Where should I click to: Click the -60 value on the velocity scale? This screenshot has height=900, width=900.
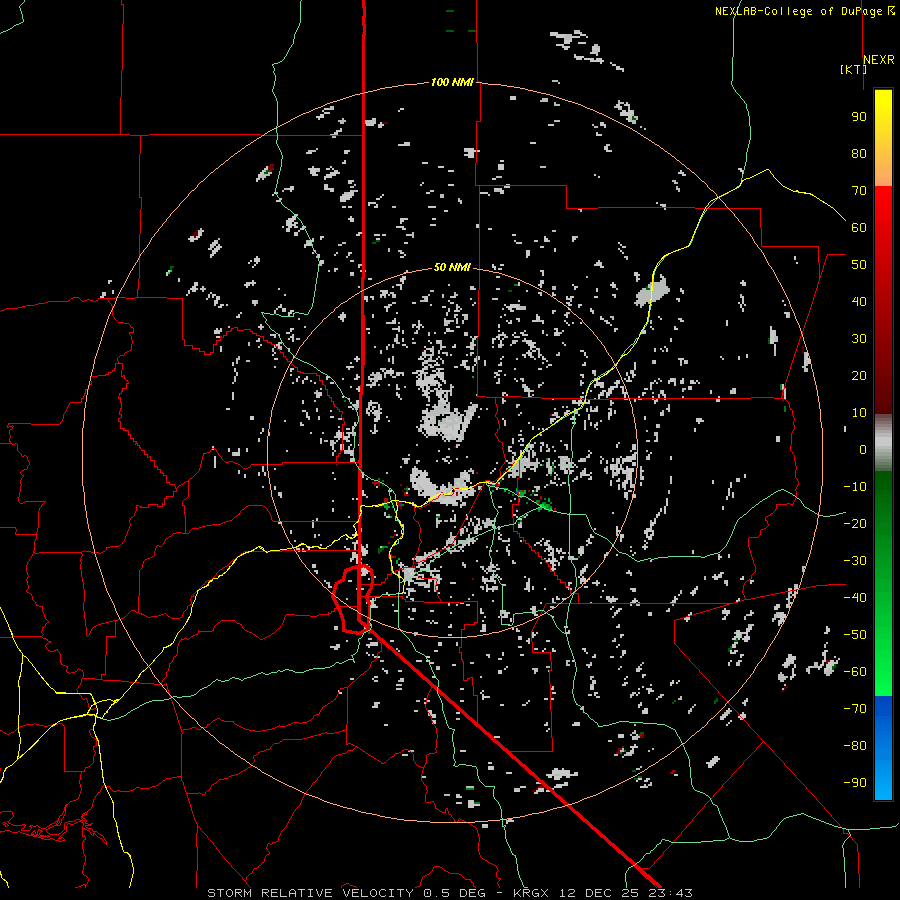(x=855, y=672)
